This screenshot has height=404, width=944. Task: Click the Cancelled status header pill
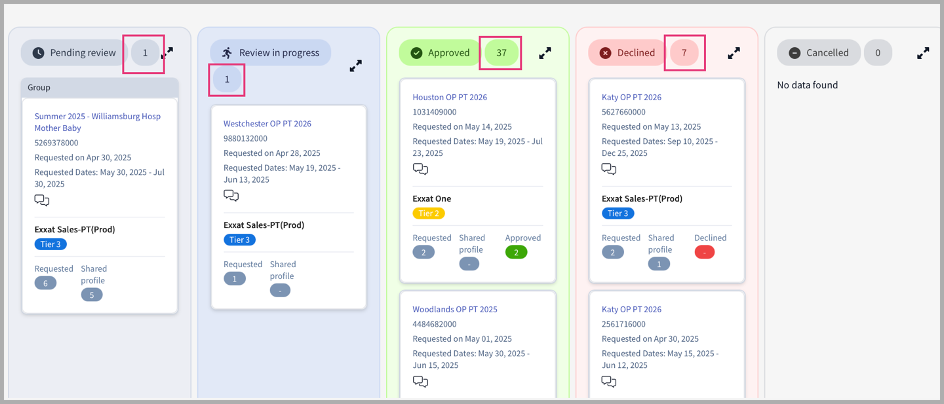click(819, 53)
